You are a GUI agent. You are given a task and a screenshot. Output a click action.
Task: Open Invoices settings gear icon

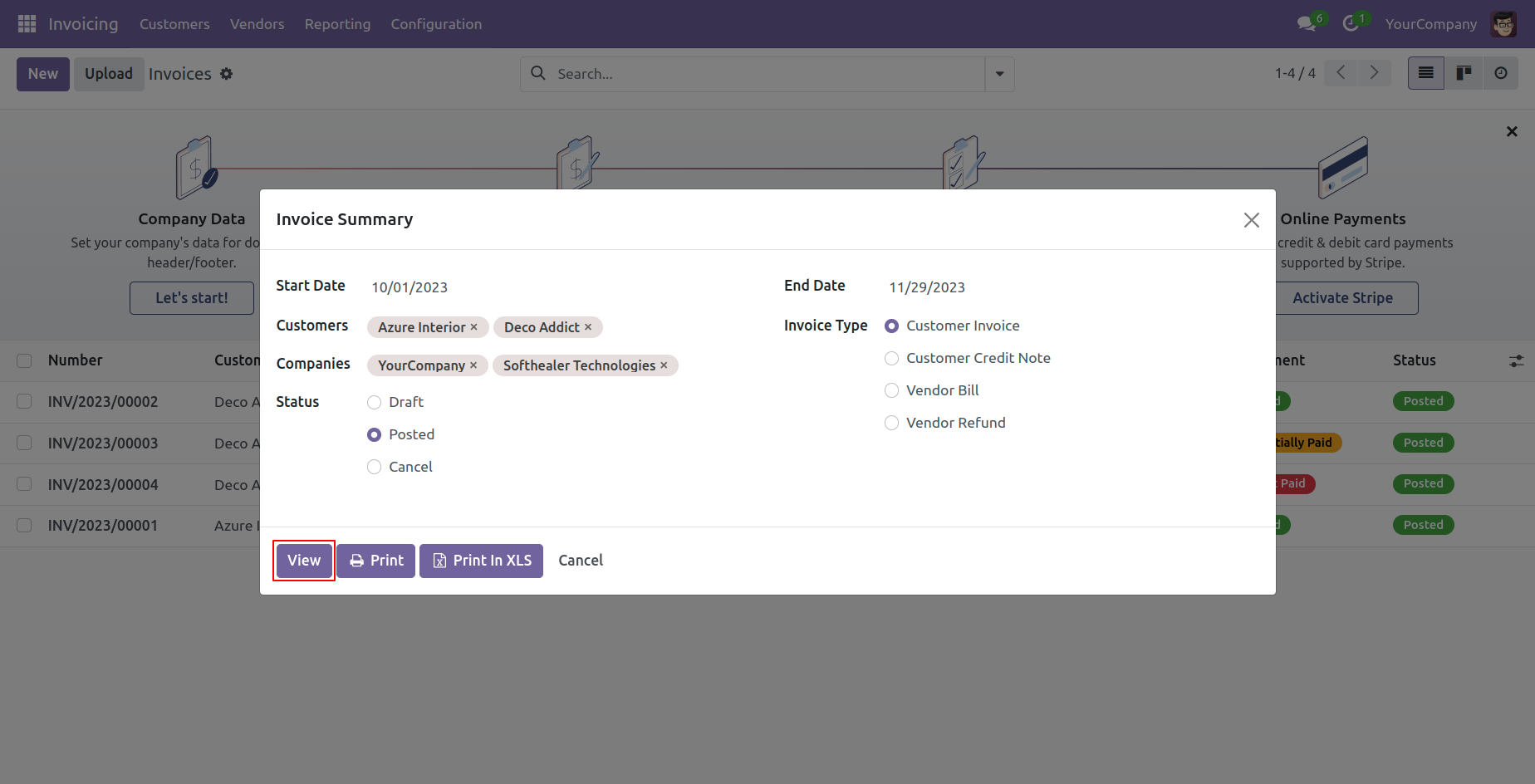tap(227, 74)
